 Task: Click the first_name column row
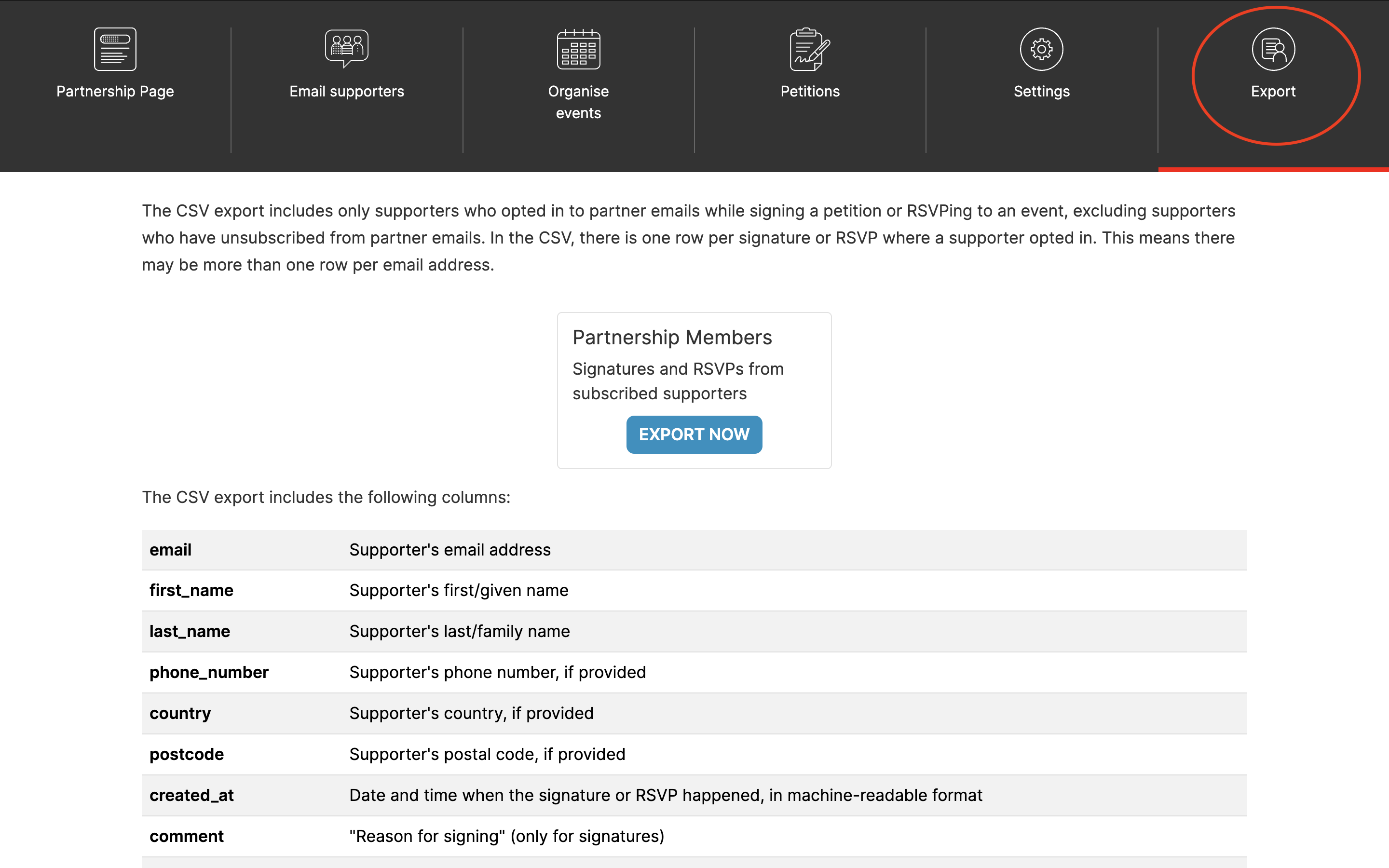(x=191, y=591)
